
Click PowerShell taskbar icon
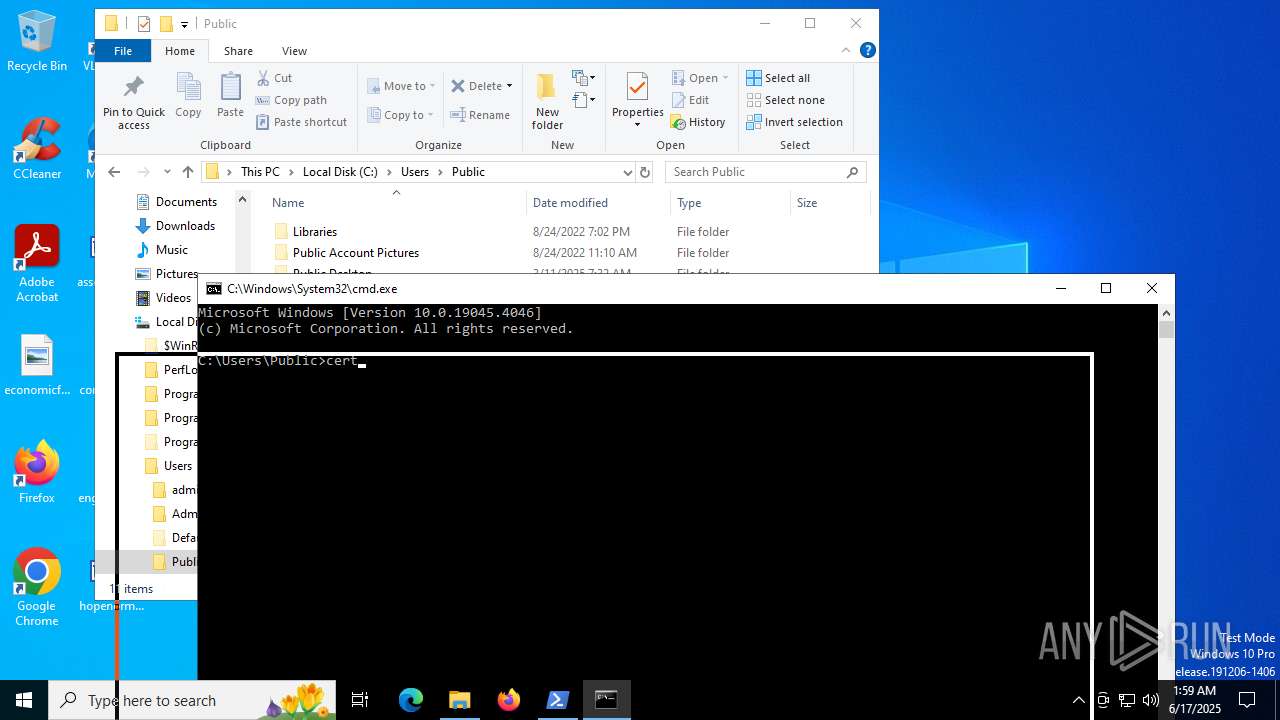coord(558,700)
